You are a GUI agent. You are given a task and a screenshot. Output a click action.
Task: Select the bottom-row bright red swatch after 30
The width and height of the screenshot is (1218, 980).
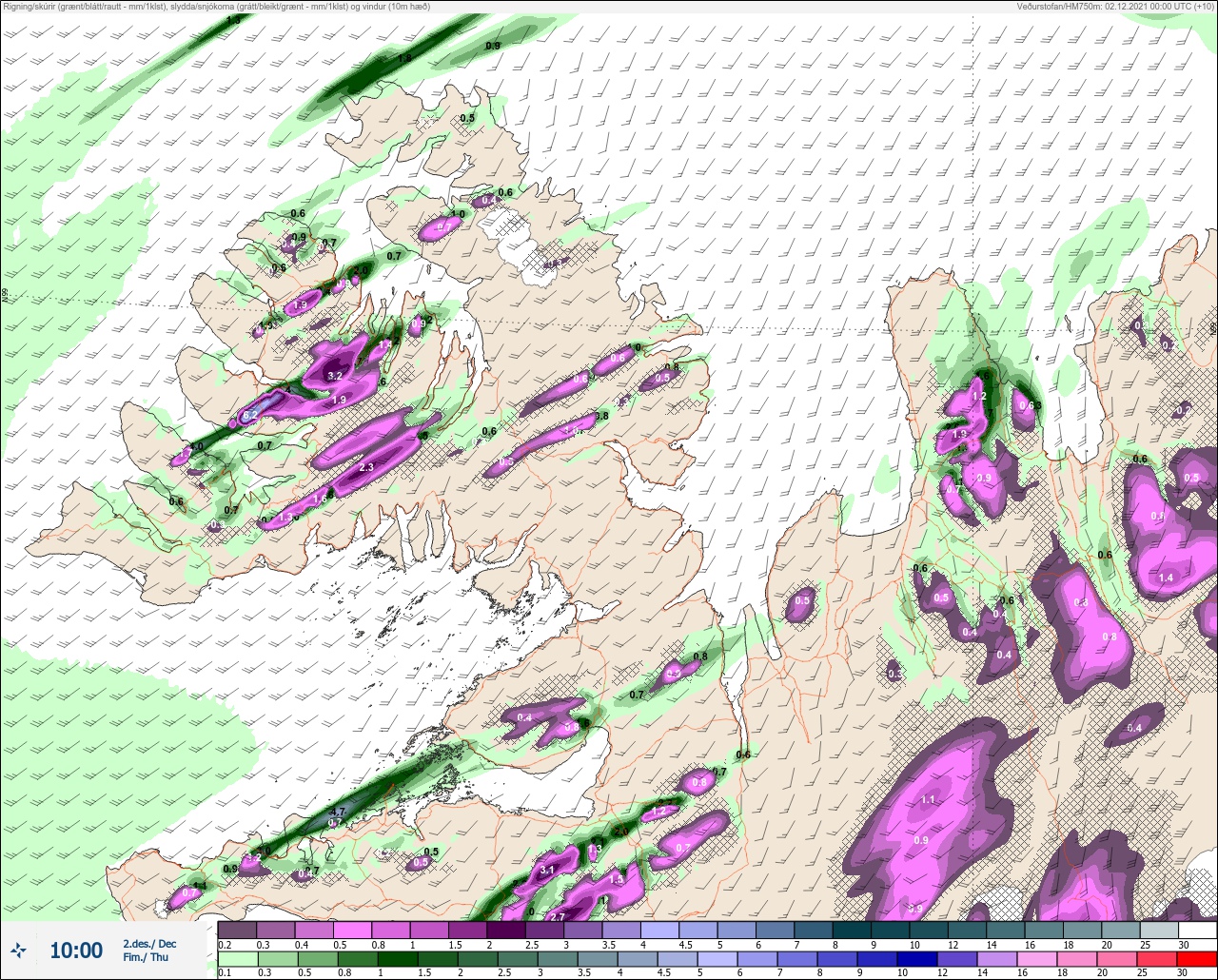[x=1197, y=958]
